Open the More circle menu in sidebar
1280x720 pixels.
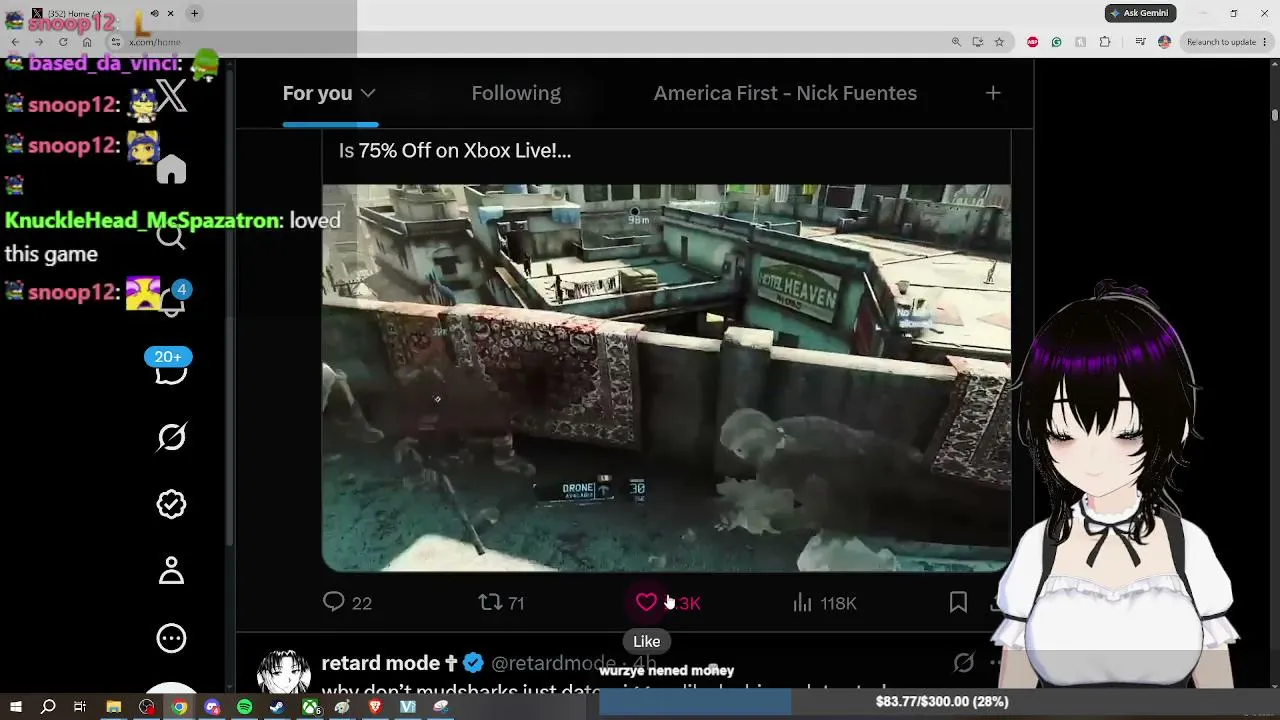(x=171, y=638)
